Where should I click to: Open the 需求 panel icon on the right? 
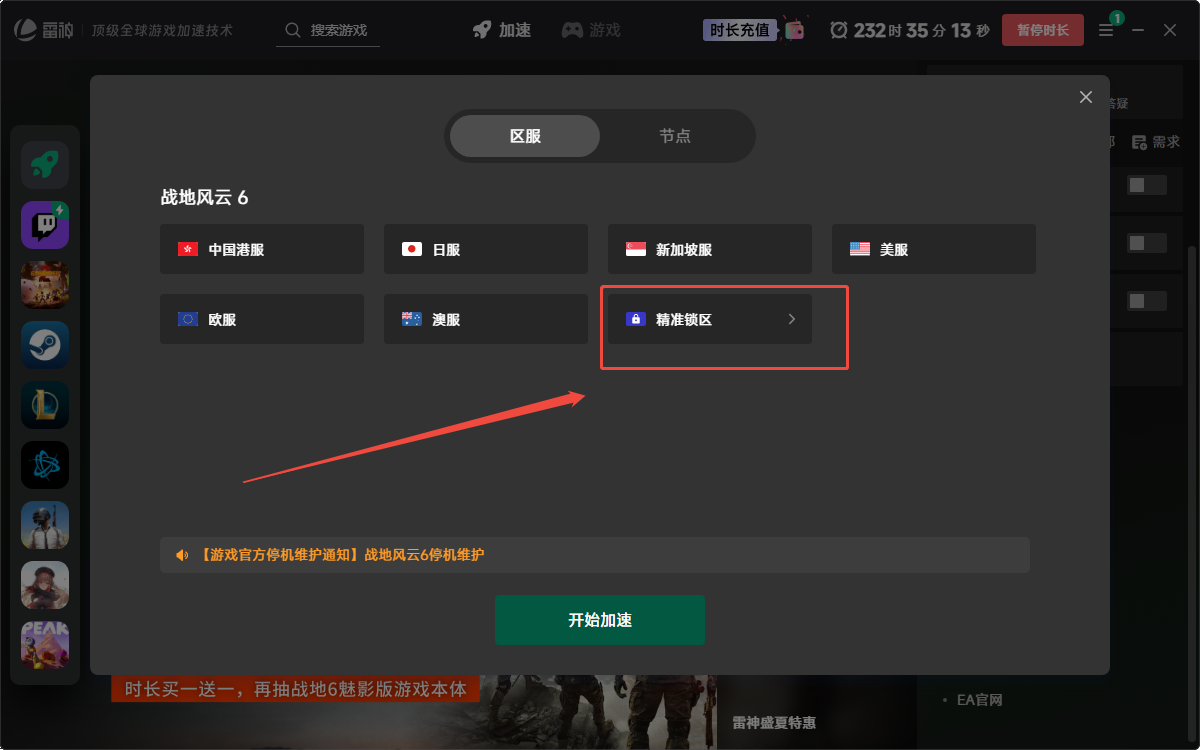pyautogui.click(x=1155, y=141)
